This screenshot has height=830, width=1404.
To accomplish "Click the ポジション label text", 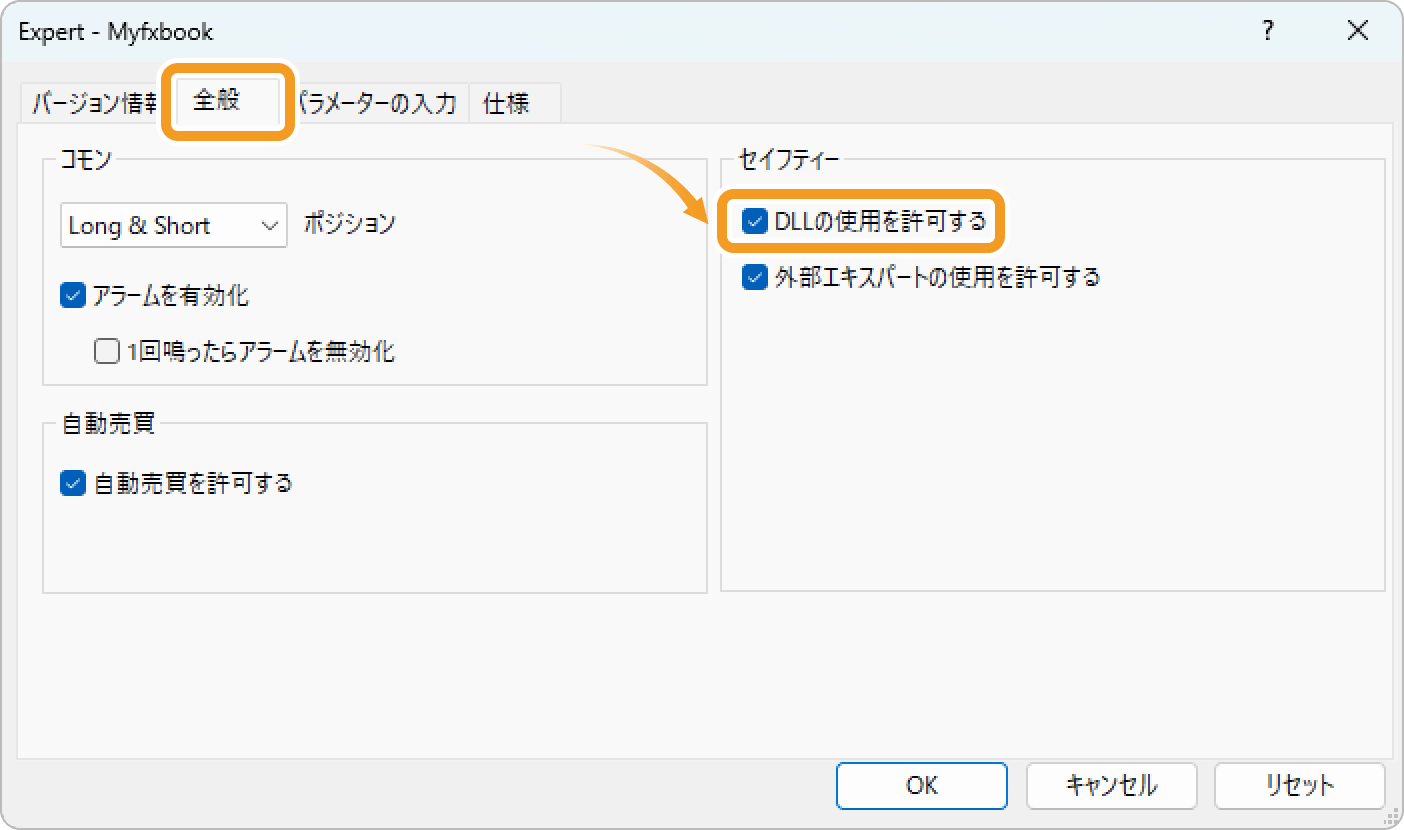I will point(350,224).
